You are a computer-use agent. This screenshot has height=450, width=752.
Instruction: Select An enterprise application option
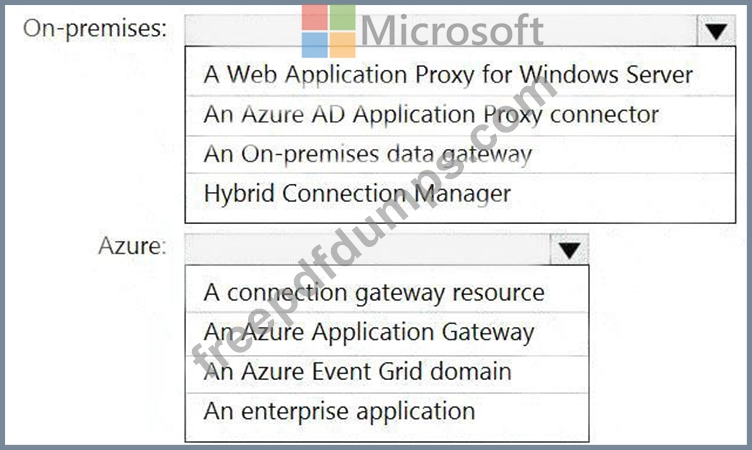387,412
